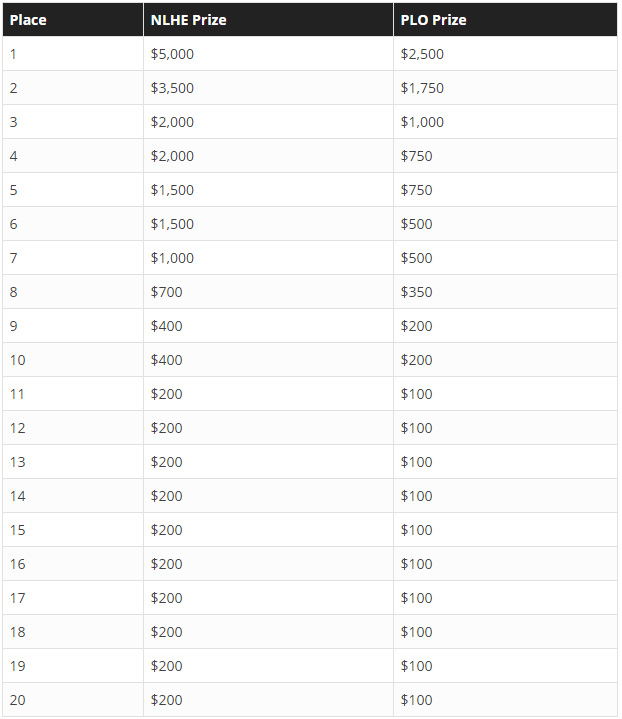Click the Place column header
This screenshot has width=622, height=719.
tap(28, 20)
